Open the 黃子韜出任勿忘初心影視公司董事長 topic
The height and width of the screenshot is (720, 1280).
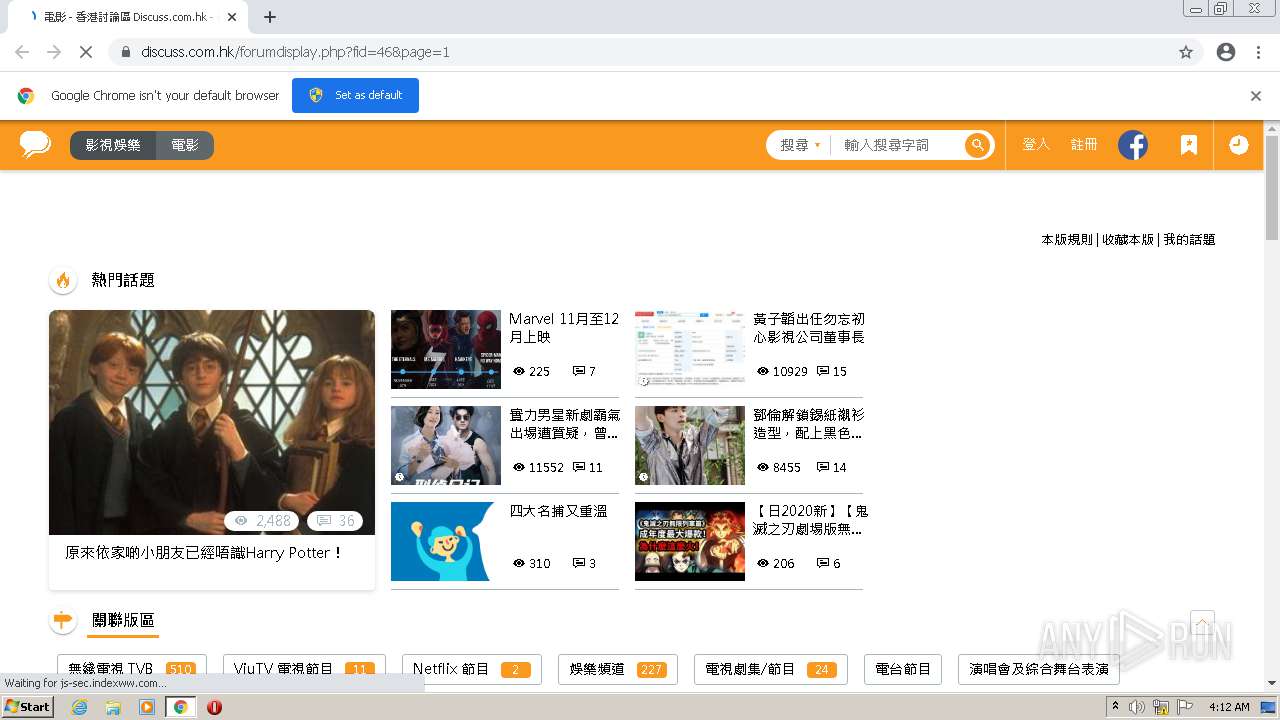tap(809, 328)
